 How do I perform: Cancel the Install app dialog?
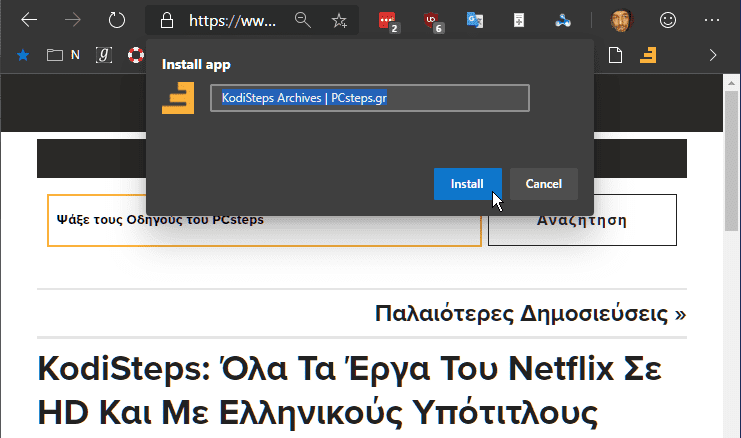(x=543, y=184)
